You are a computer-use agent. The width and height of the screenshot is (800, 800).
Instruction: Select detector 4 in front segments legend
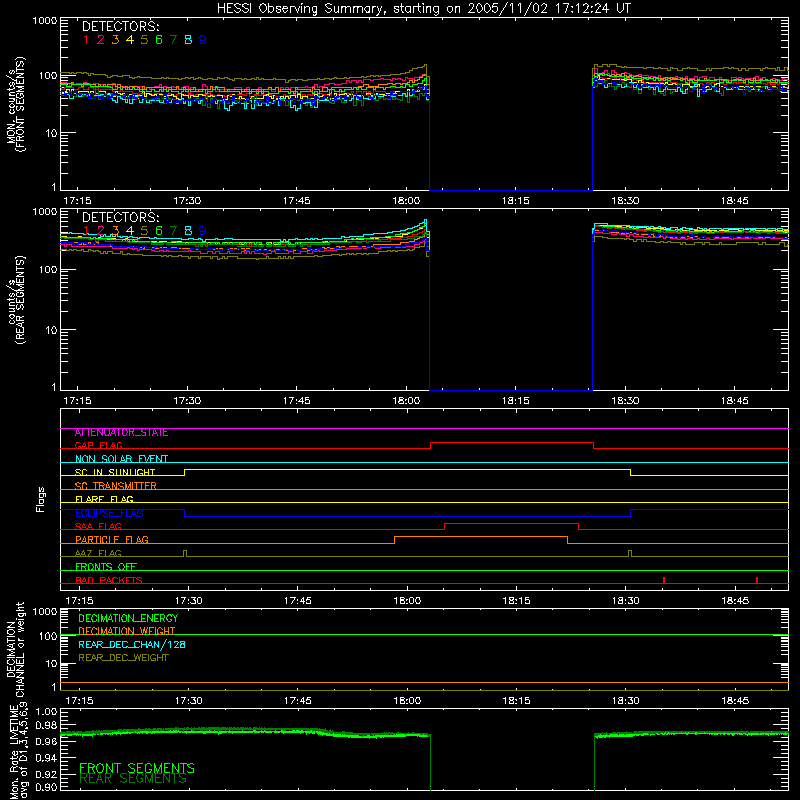click(x=130, y=40)
